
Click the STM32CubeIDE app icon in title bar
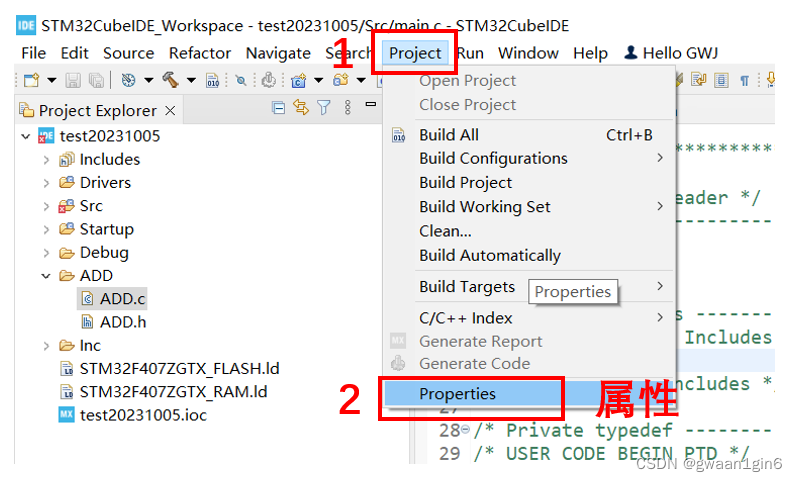pyautogui.click(x=25, y=25)
